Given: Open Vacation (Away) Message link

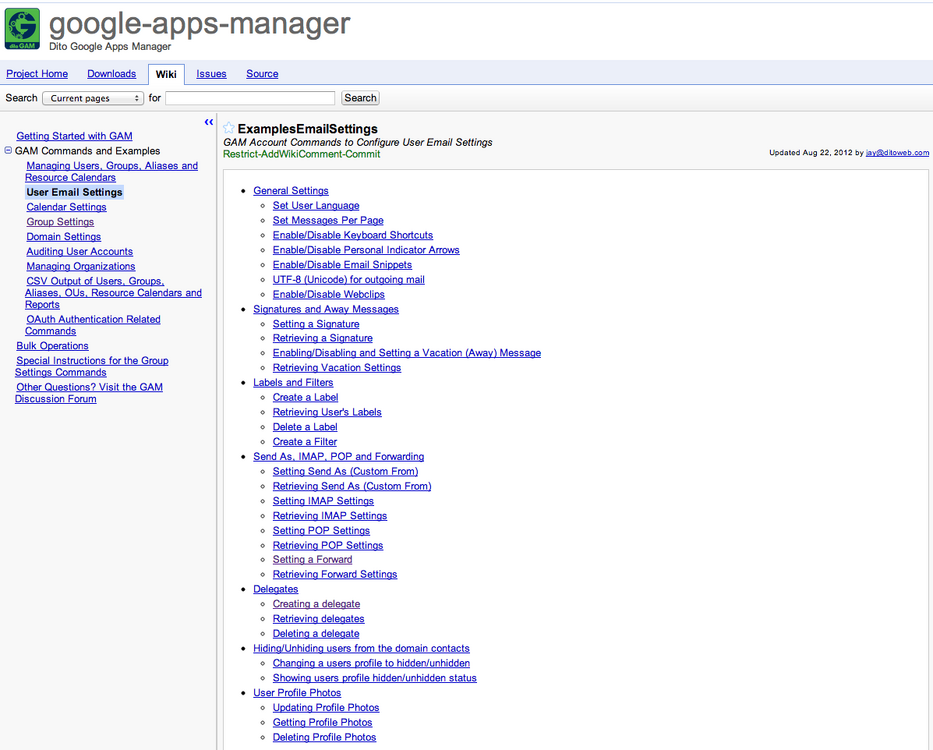Looking at the screenshot, I should (407, 353).
